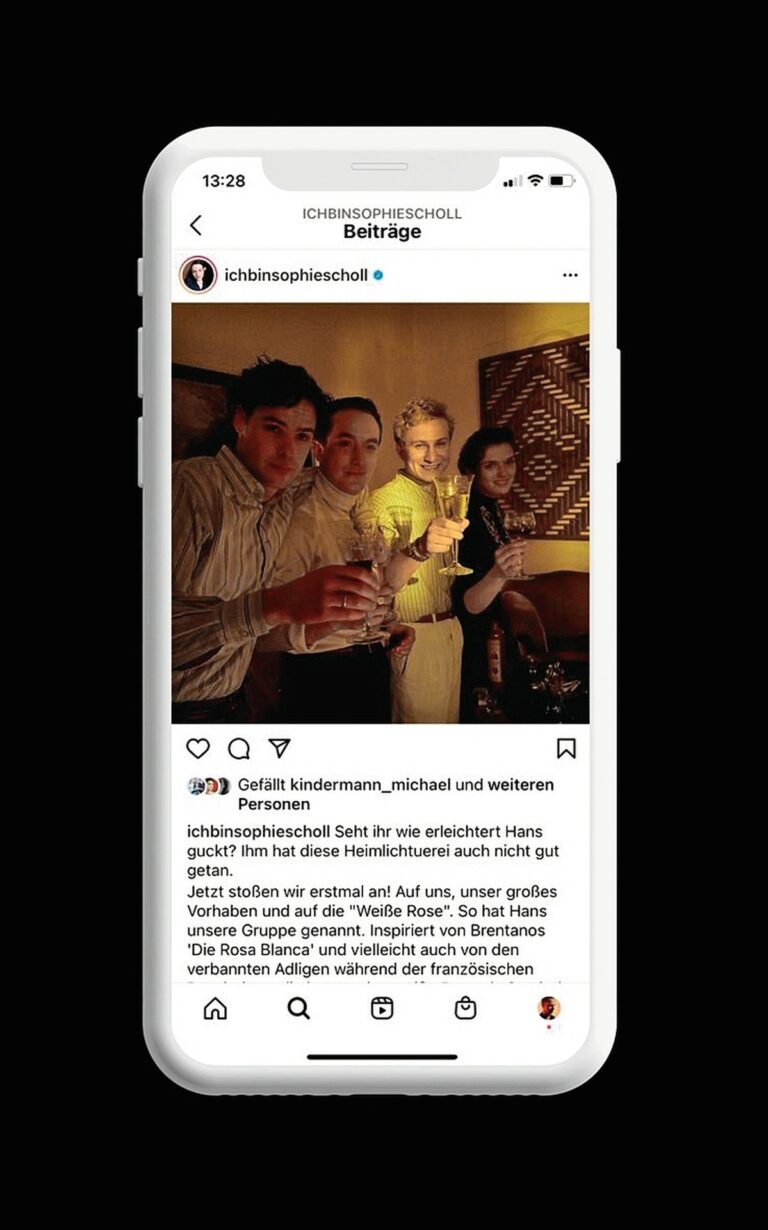The image size is (768, 1230).
Task: Open the Shop bag icon
Action: coord(465,1008)
